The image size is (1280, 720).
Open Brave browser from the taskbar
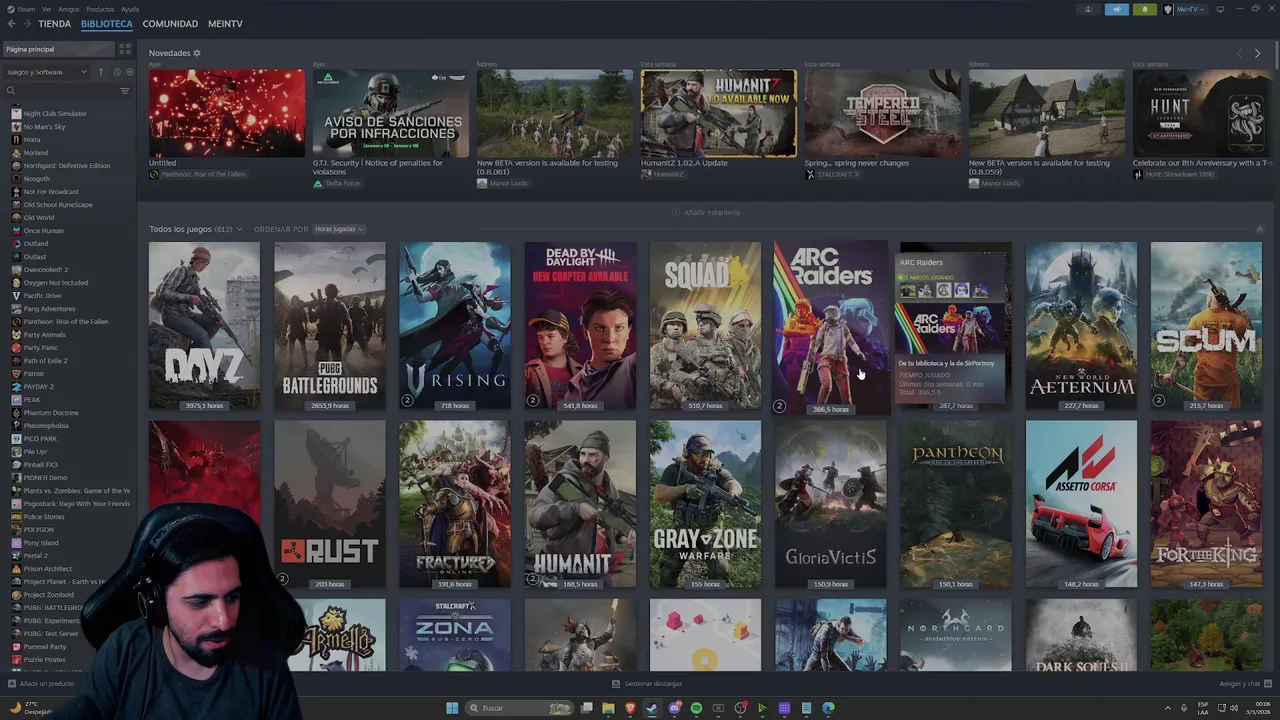(630, 708)
